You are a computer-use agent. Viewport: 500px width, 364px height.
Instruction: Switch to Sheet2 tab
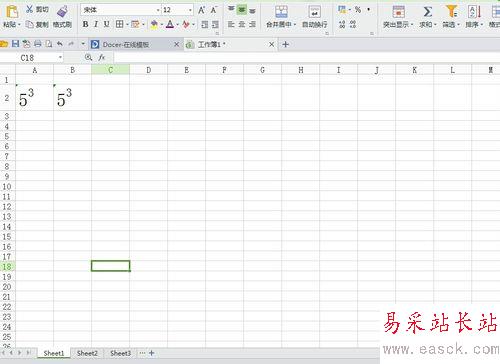tap(87, 353)
